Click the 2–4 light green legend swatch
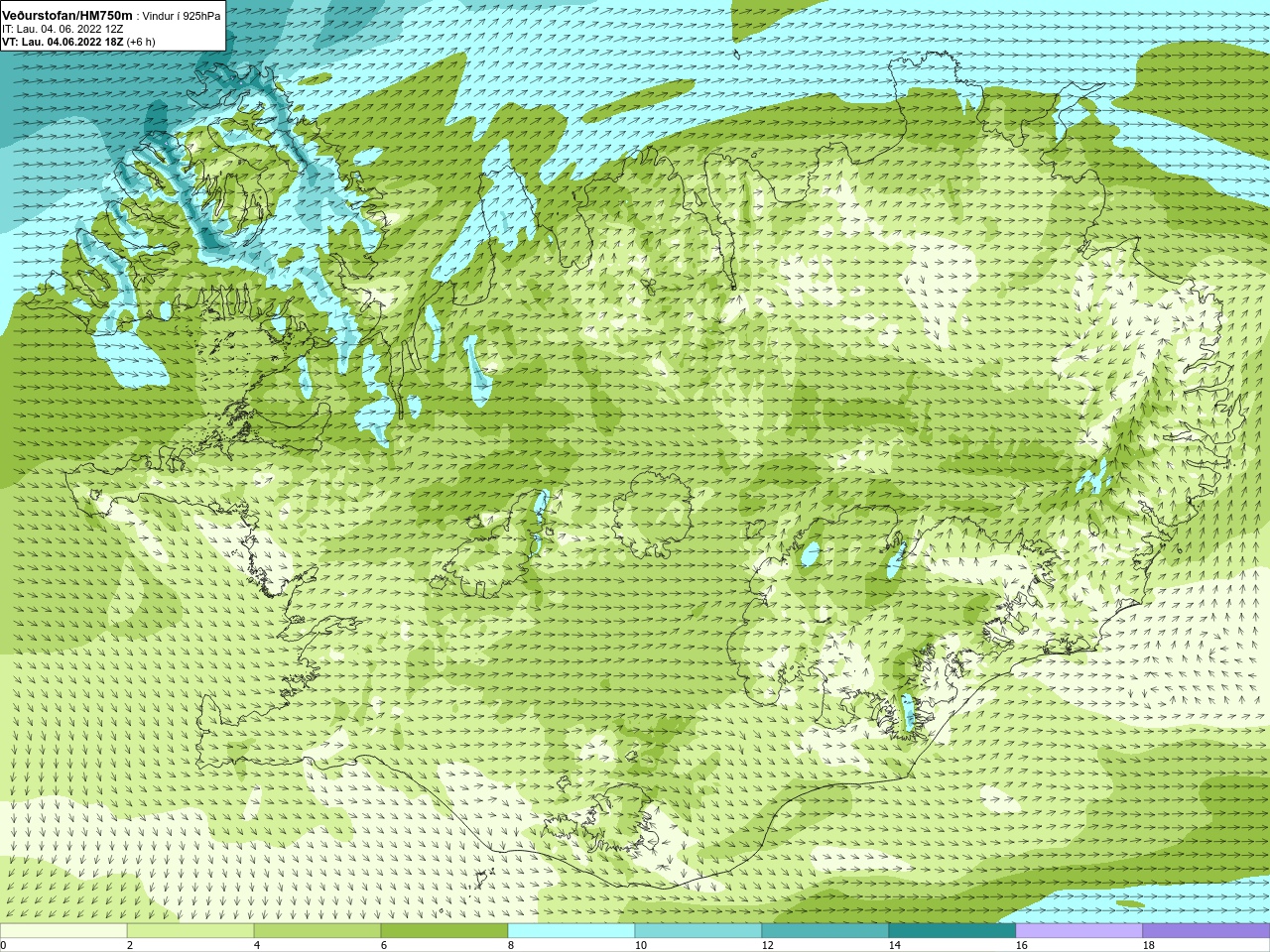Image resolution: width=1270 pixels, height=952 pixels. tap(190, 931)
